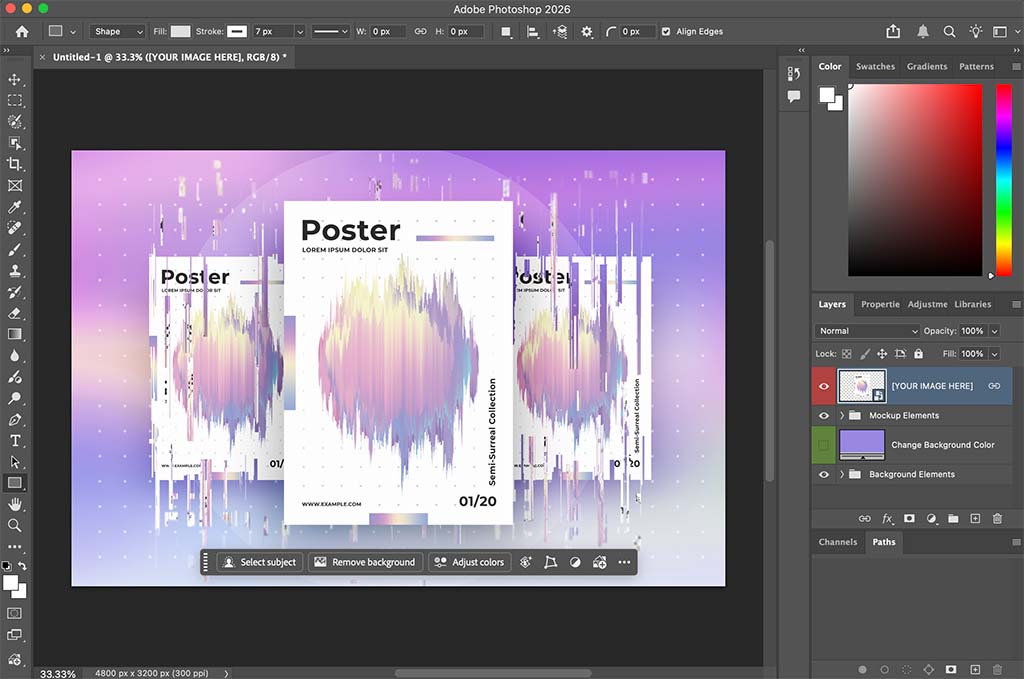The width and height of the screenshot is (1024, 679).
Task: Pick the Eyedropper tool
Action: [x=15, y=207]
